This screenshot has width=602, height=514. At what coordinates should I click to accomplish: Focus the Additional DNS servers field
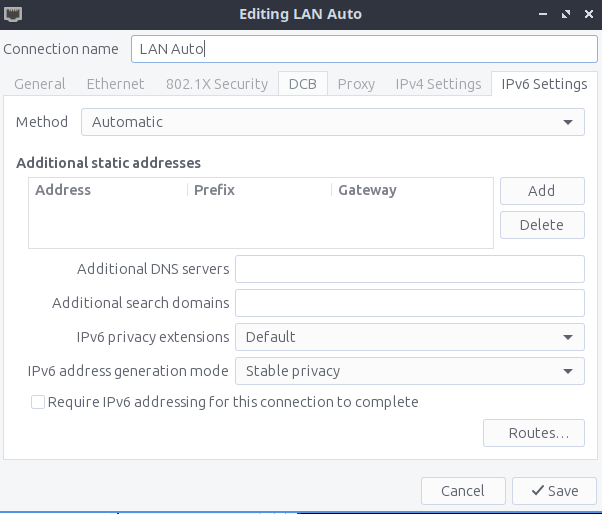click(409, 269)
